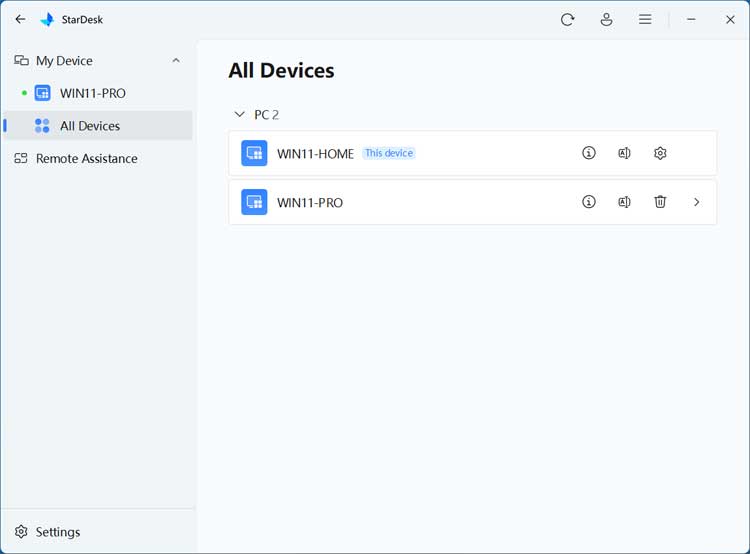The height and width of the screenshot is (554, 750).
Task: View info for WIN11-PRO
Action: click(589, 202)
